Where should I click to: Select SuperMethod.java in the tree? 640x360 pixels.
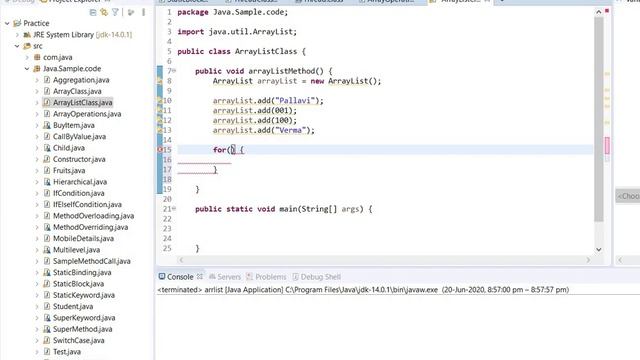pyautogui.click(x=82, y=329)
